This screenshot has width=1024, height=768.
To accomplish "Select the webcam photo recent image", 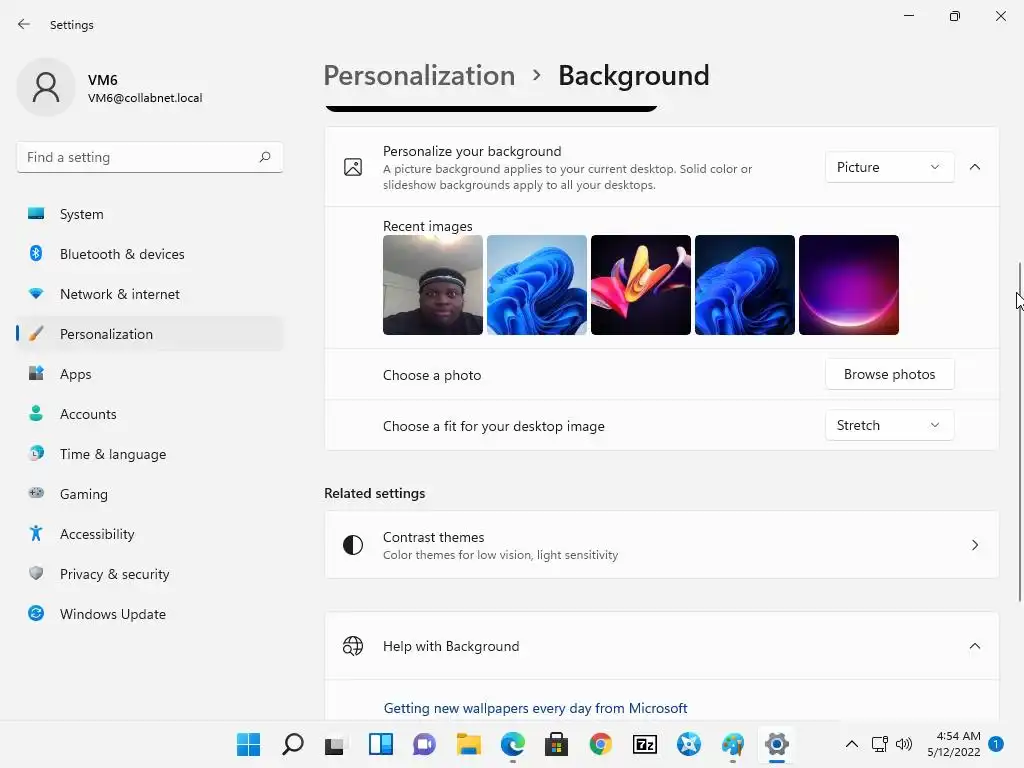I will pos(433,285).
